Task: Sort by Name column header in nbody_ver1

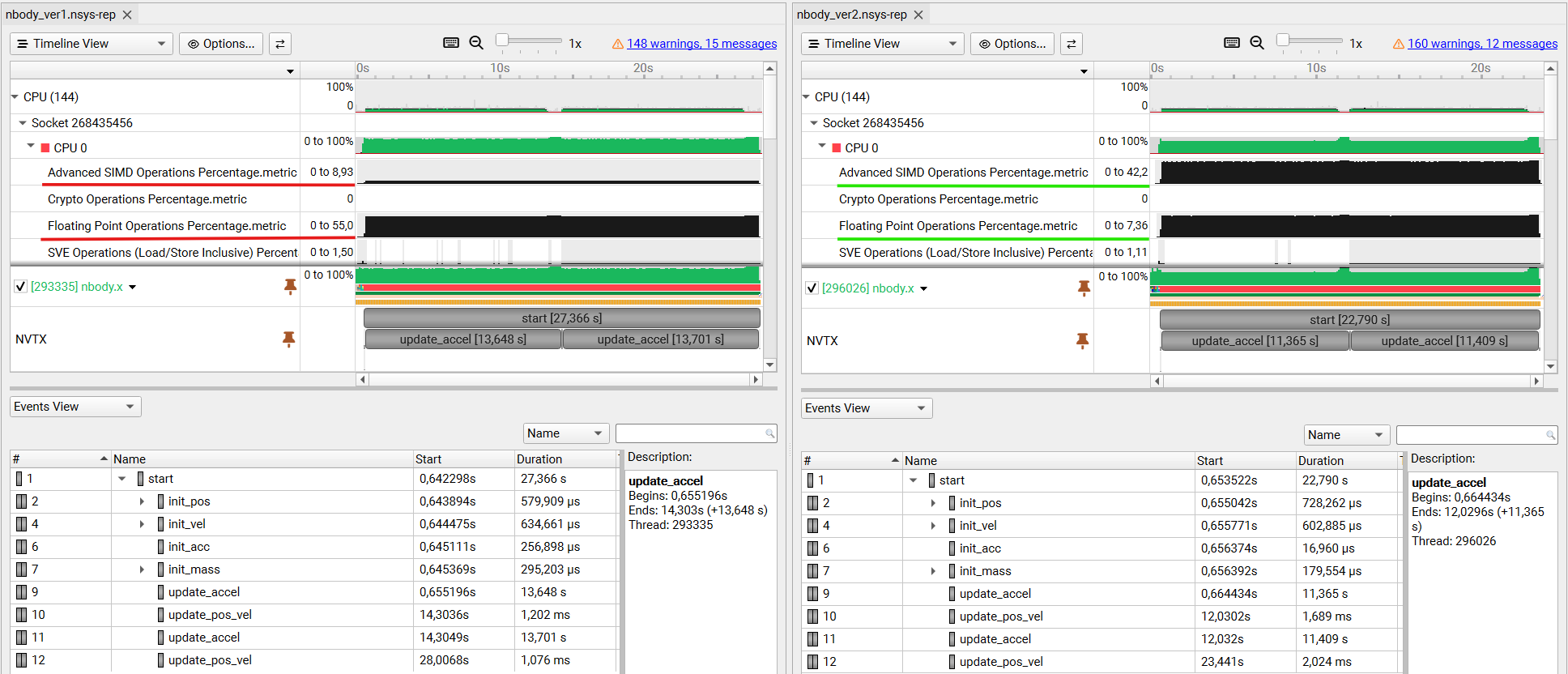Action: pos(262,459)
